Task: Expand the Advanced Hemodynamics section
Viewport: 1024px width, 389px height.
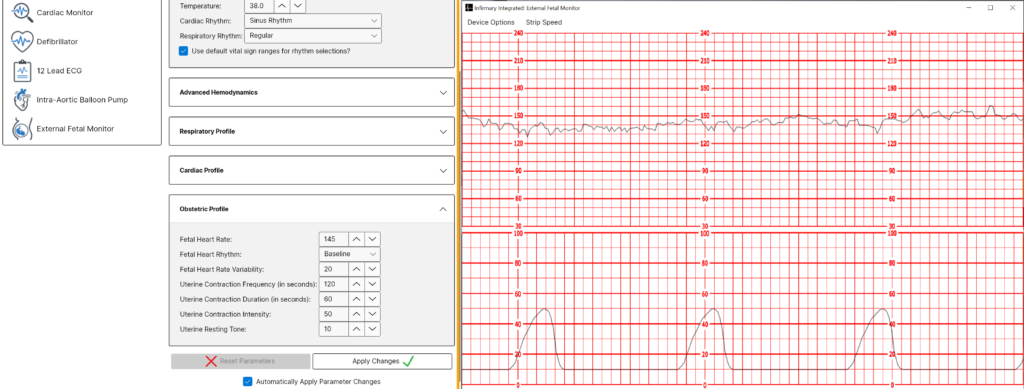Action: (x=311, y=93)
